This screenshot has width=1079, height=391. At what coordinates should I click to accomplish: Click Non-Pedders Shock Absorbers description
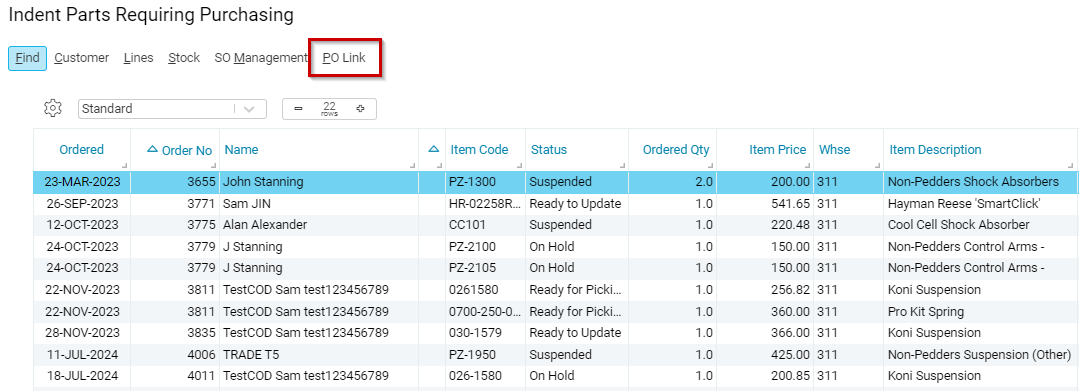coord(973,182)
